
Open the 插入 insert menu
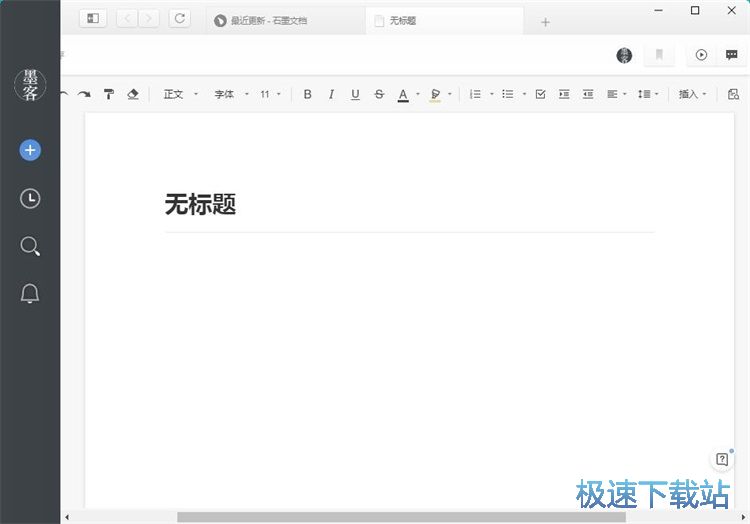[693, 94]
